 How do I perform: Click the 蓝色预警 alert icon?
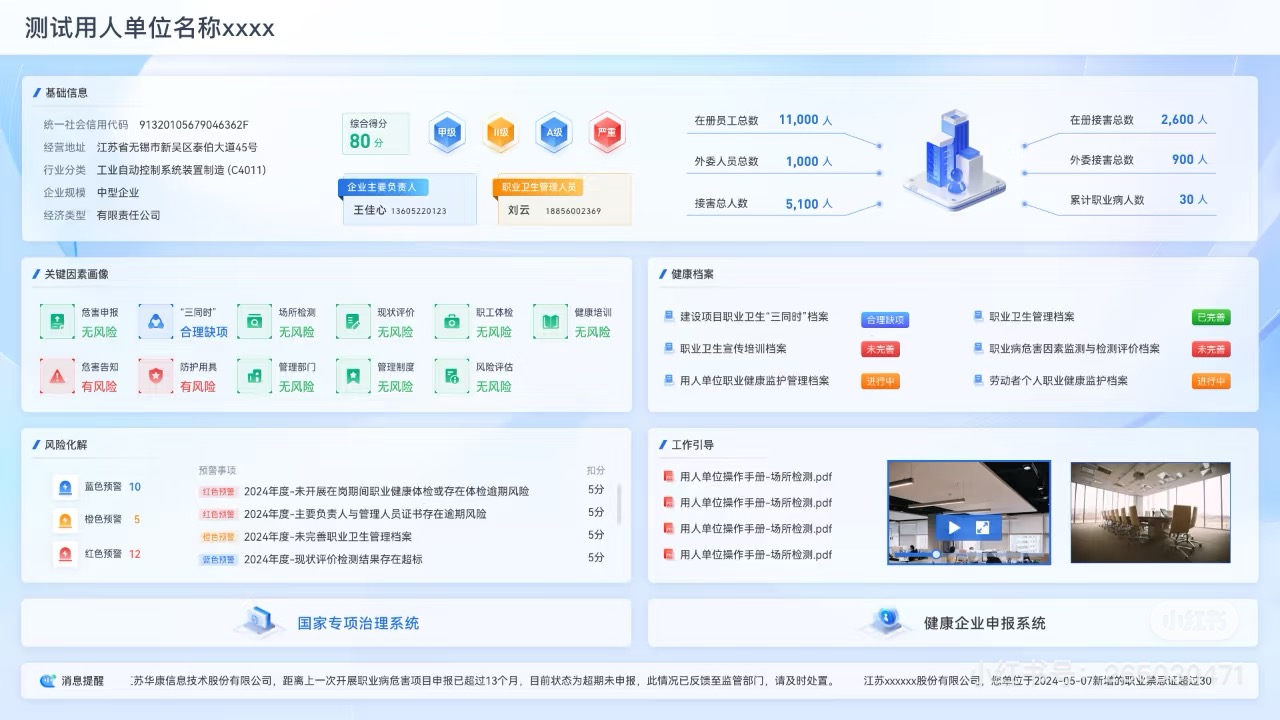point(65,487)
